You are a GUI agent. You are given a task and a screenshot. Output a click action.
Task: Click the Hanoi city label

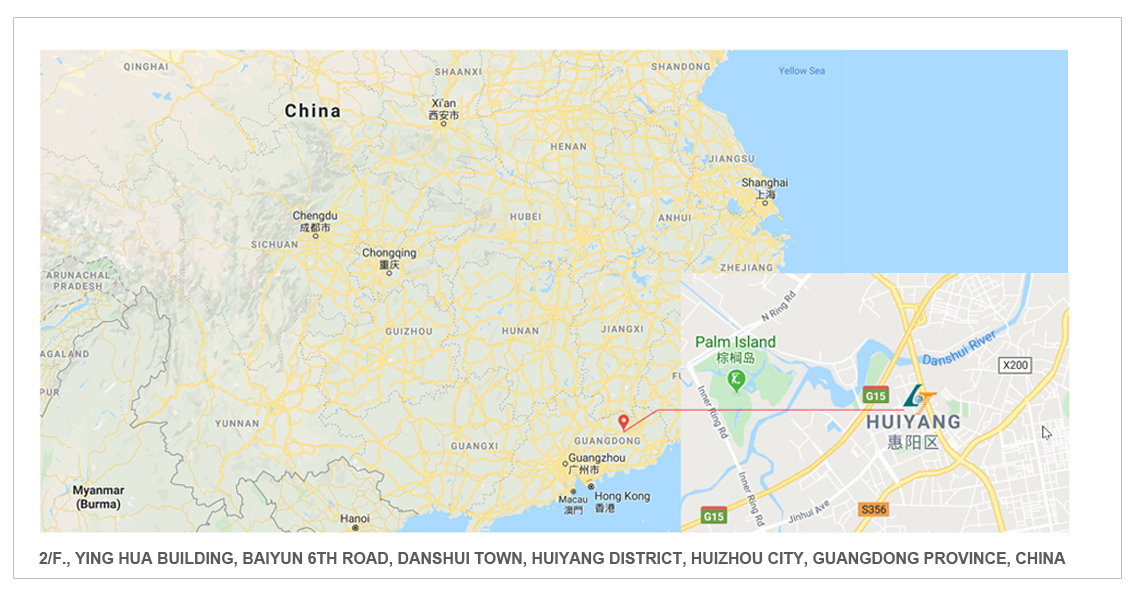(355, 518)
